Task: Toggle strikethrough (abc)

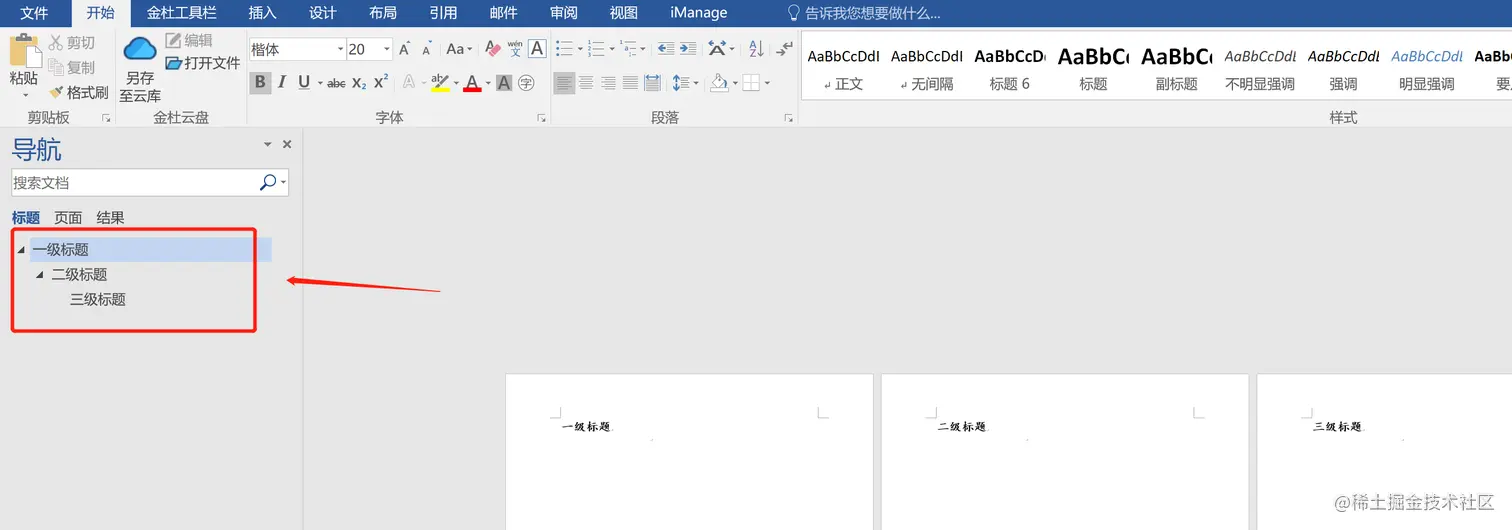Action: pyautogui.click(x=336, y=83)
